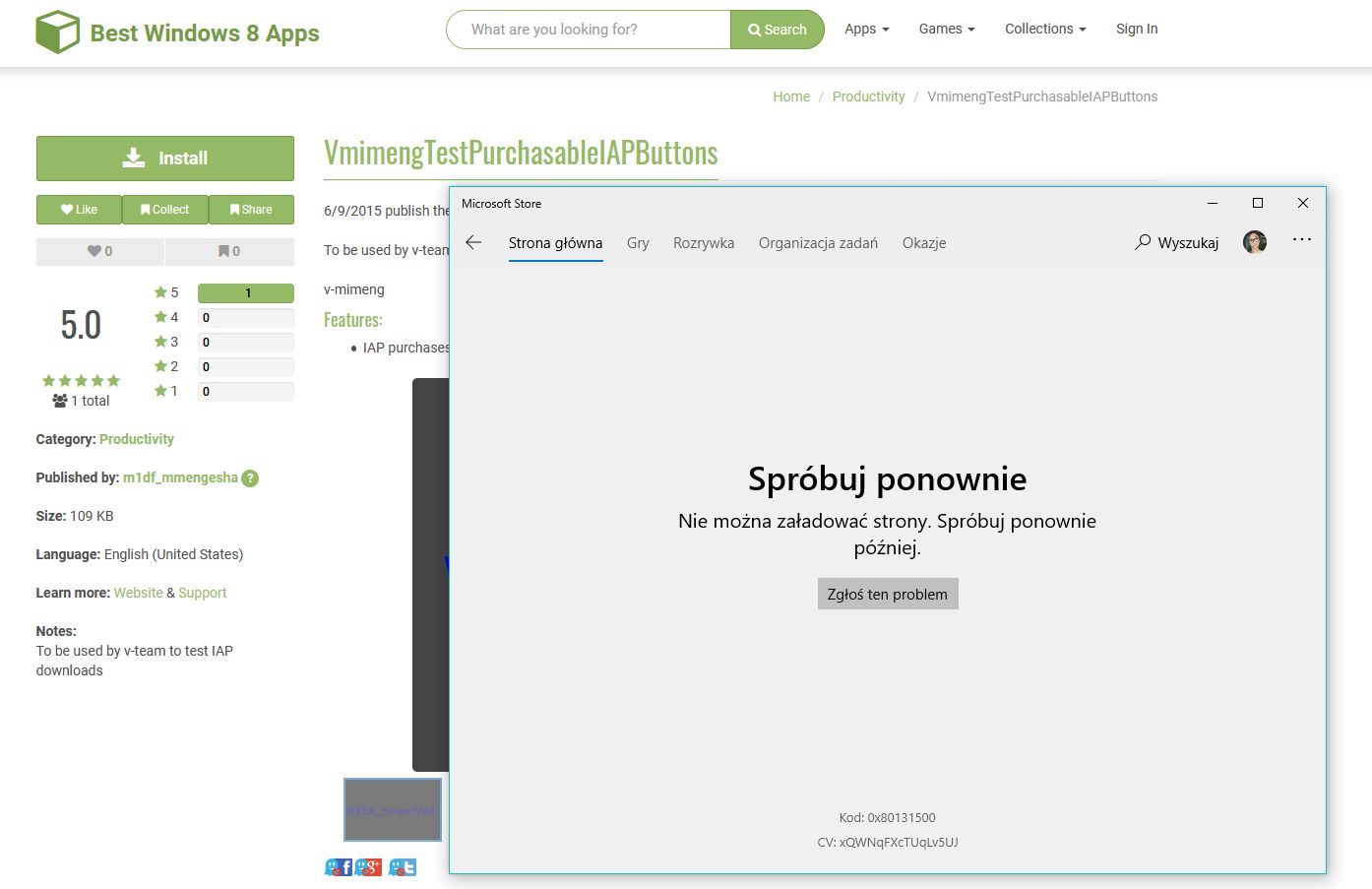Click the 'Zgłoś ten problem' button
The image size is (1372, 889).
click(x=888, y=594)
